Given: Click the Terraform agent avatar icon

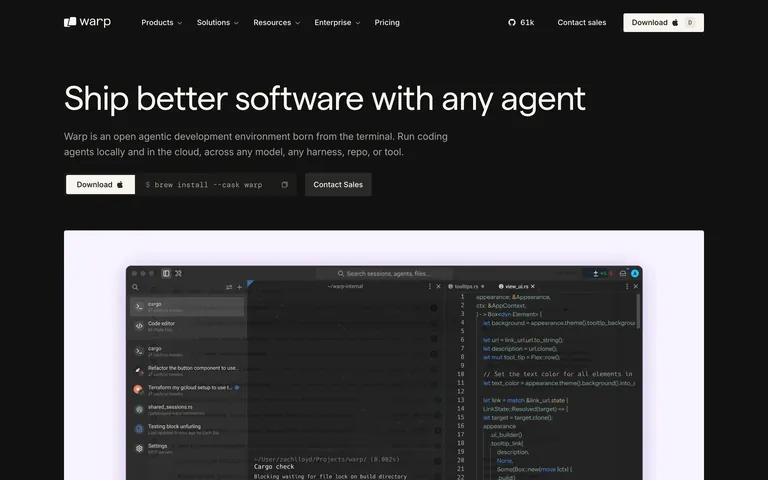Looking at the screenshot, I should [x=138, y=389].
